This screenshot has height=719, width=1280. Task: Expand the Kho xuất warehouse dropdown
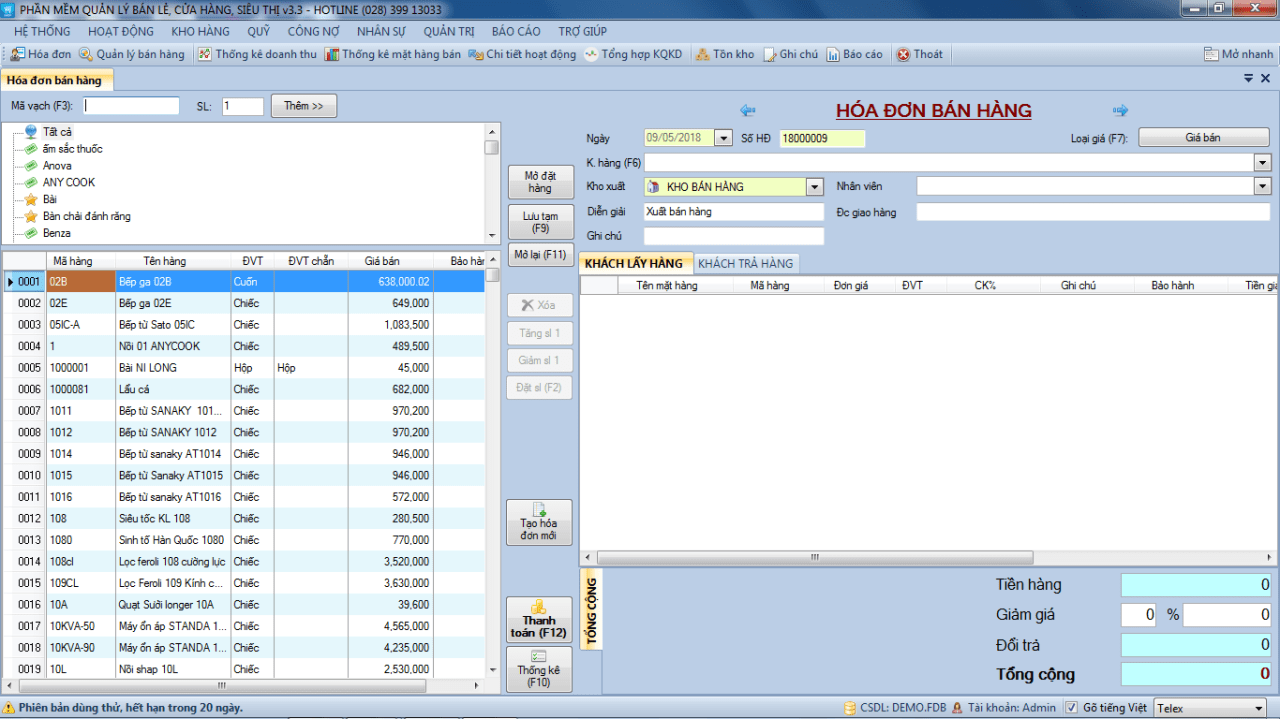click(x=814, y=186)
